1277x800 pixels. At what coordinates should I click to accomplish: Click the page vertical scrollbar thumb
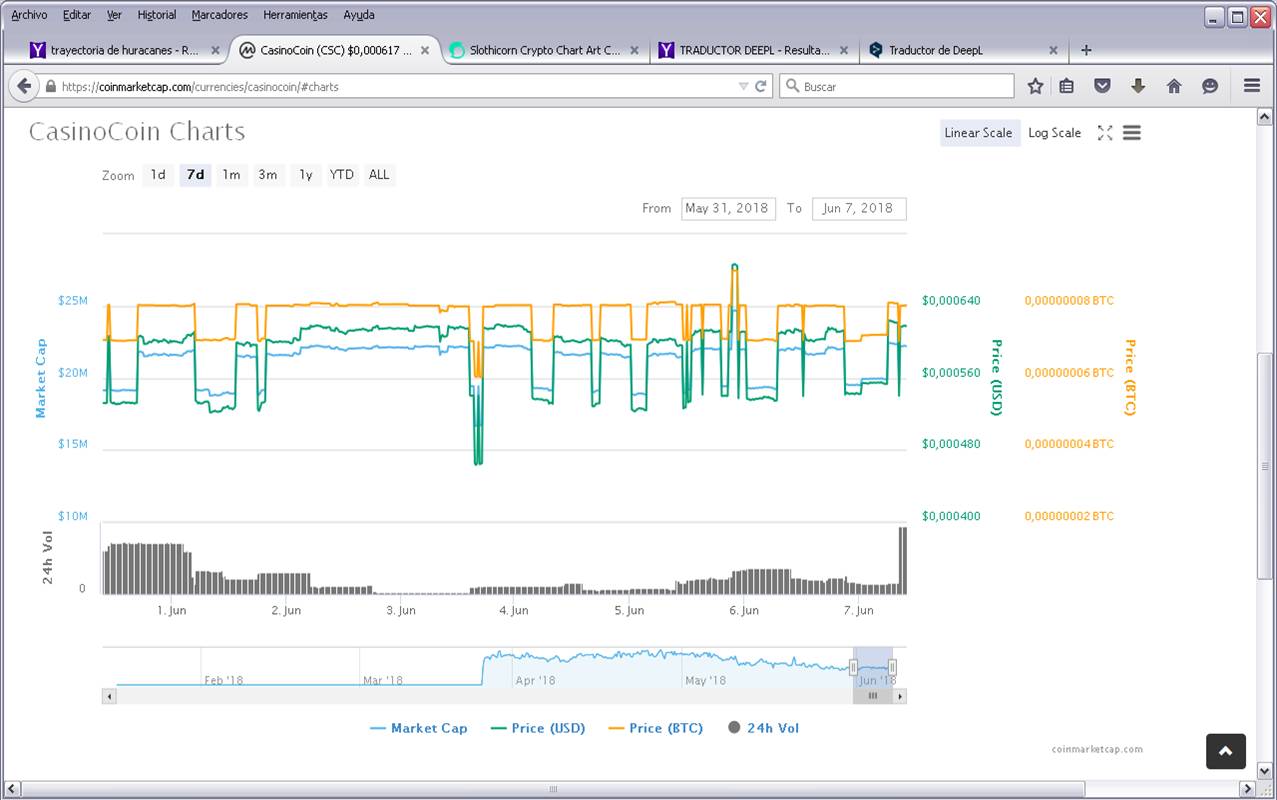[x=1265, y=465]
